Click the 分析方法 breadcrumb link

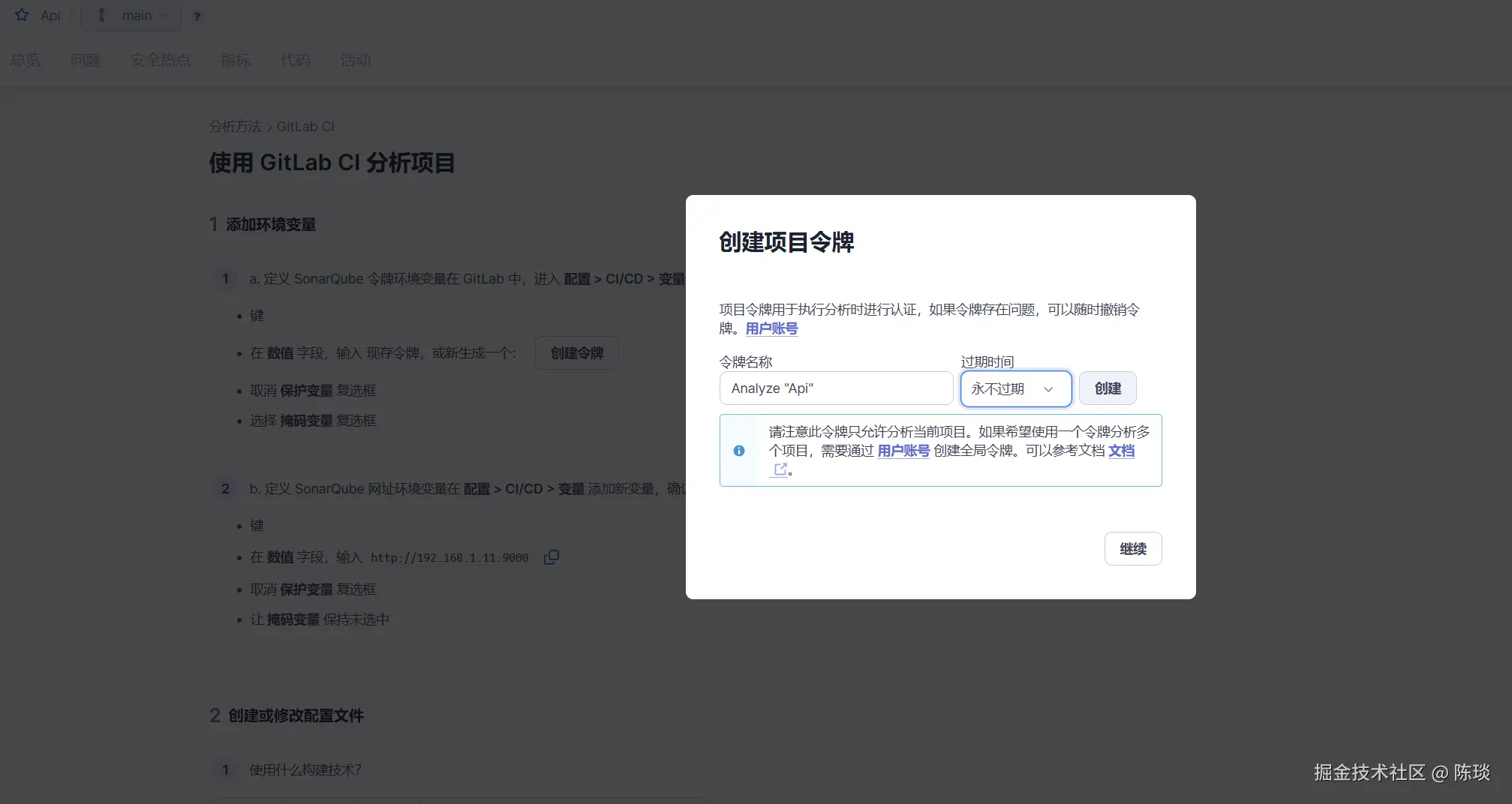[235, 126]
